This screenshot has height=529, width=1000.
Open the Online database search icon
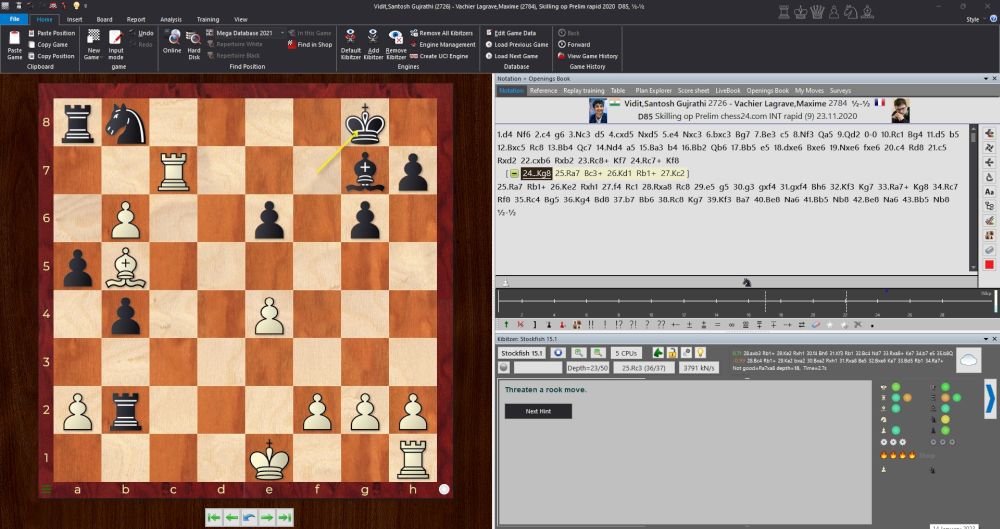(172, 43)
